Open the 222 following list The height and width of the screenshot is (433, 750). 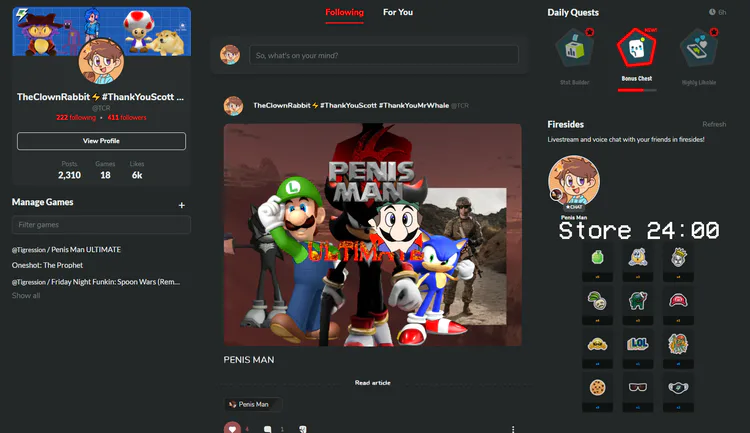(x=76, y=117)
